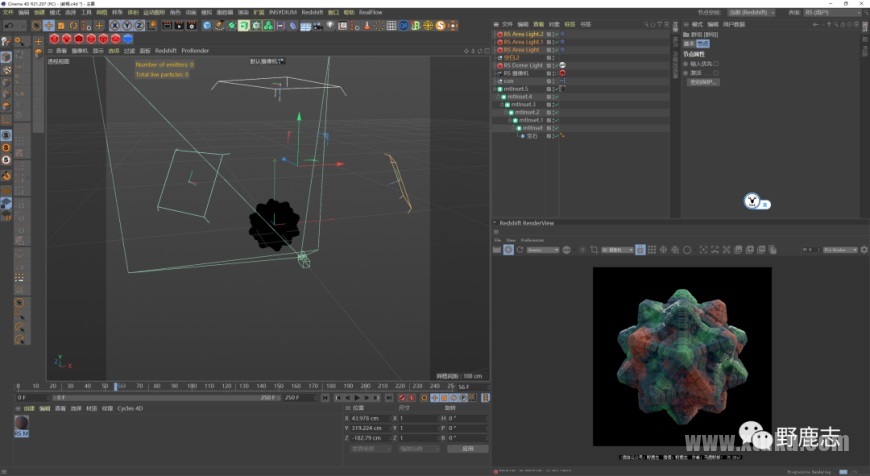Click the mtInset.5 material tag
Screen dimensions: 870x476
click(x=563, y=89)
